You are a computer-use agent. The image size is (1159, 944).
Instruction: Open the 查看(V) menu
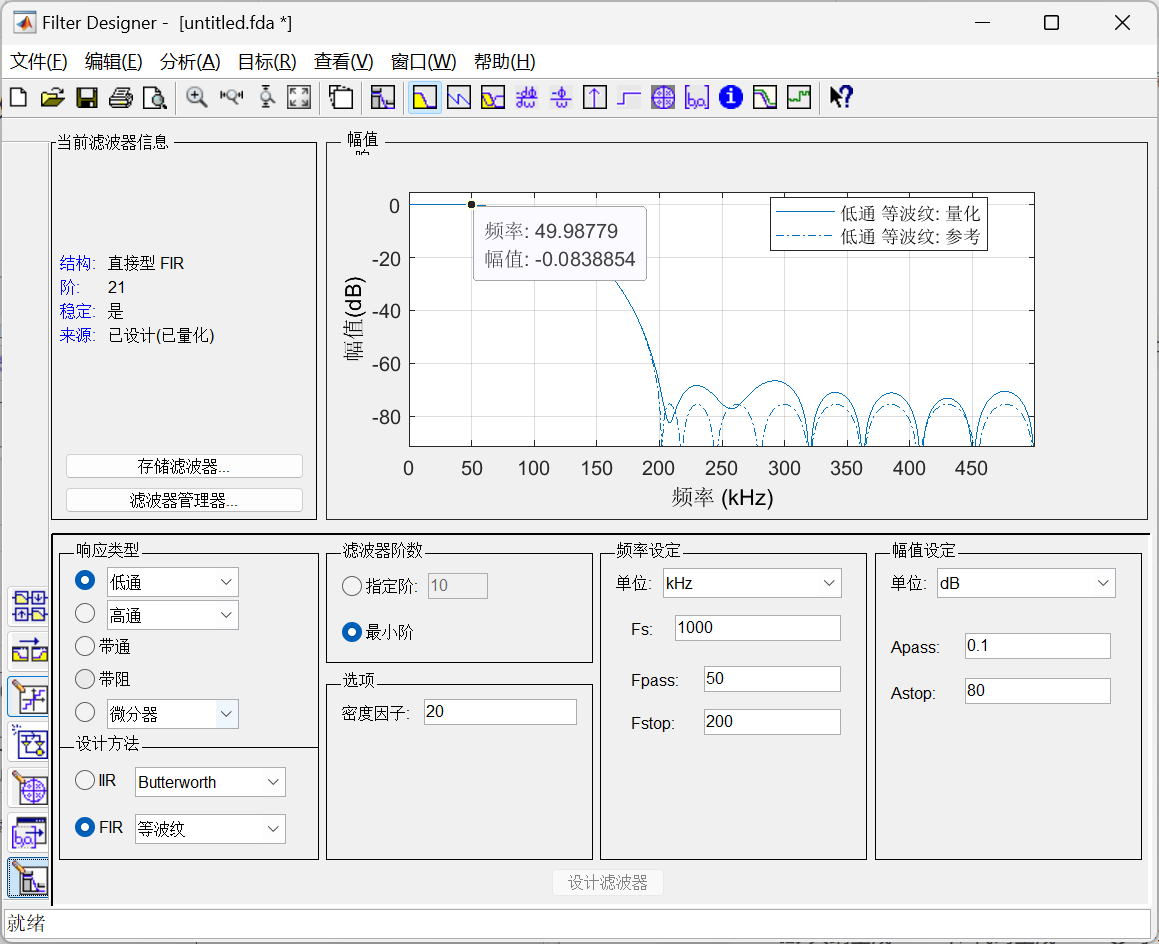(x=344, y=61)
